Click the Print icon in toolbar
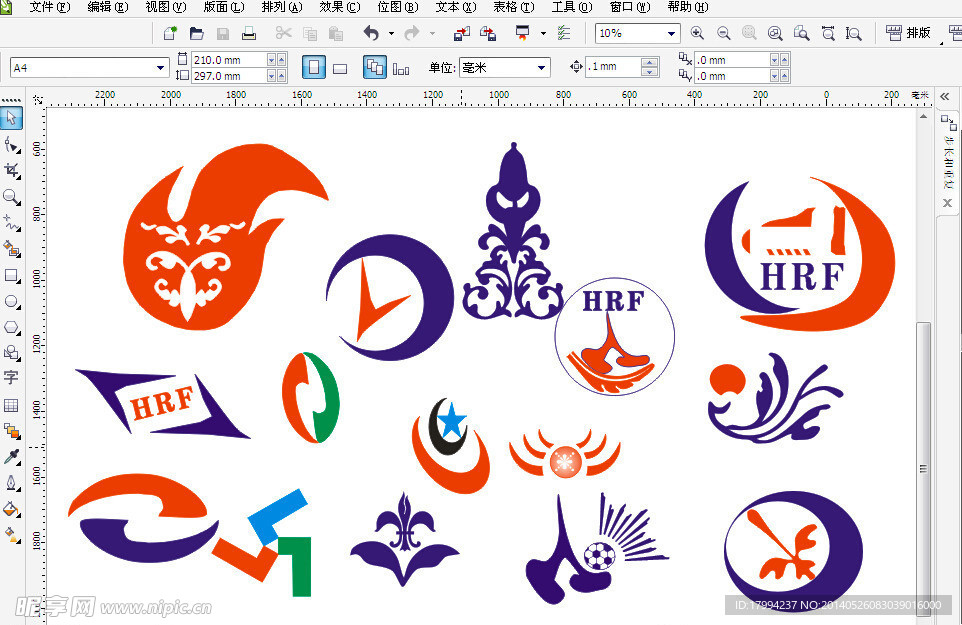 (249, 33)
